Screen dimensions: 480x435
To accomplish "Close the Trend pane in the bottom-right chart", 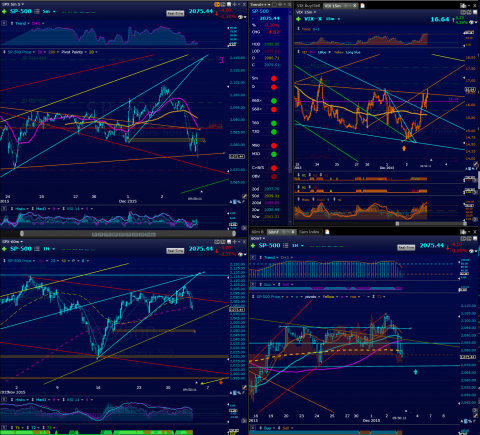I will [x=253, y=257].
